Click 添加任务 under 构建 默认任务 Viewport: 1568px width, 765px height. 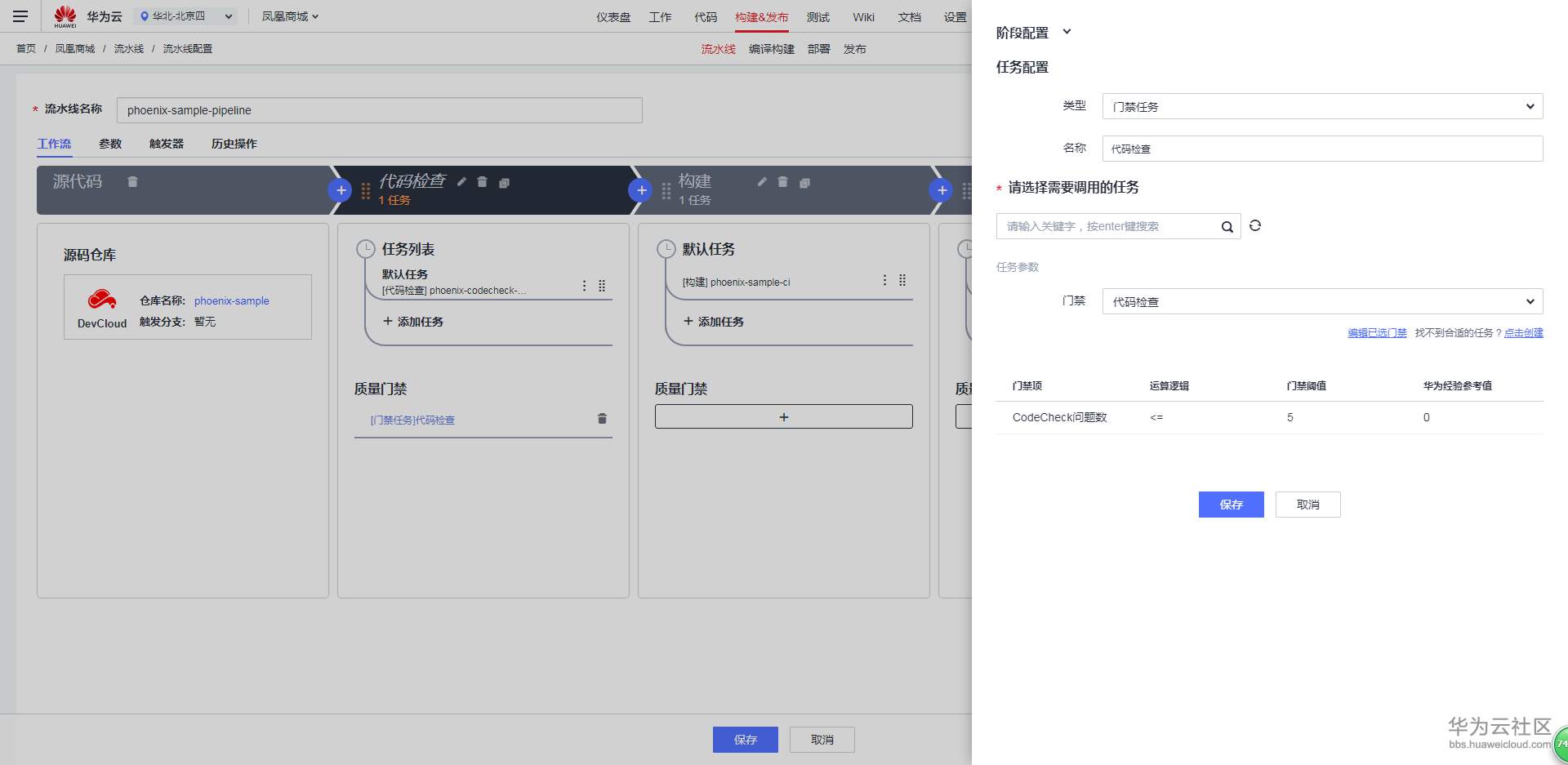[714, 322]
